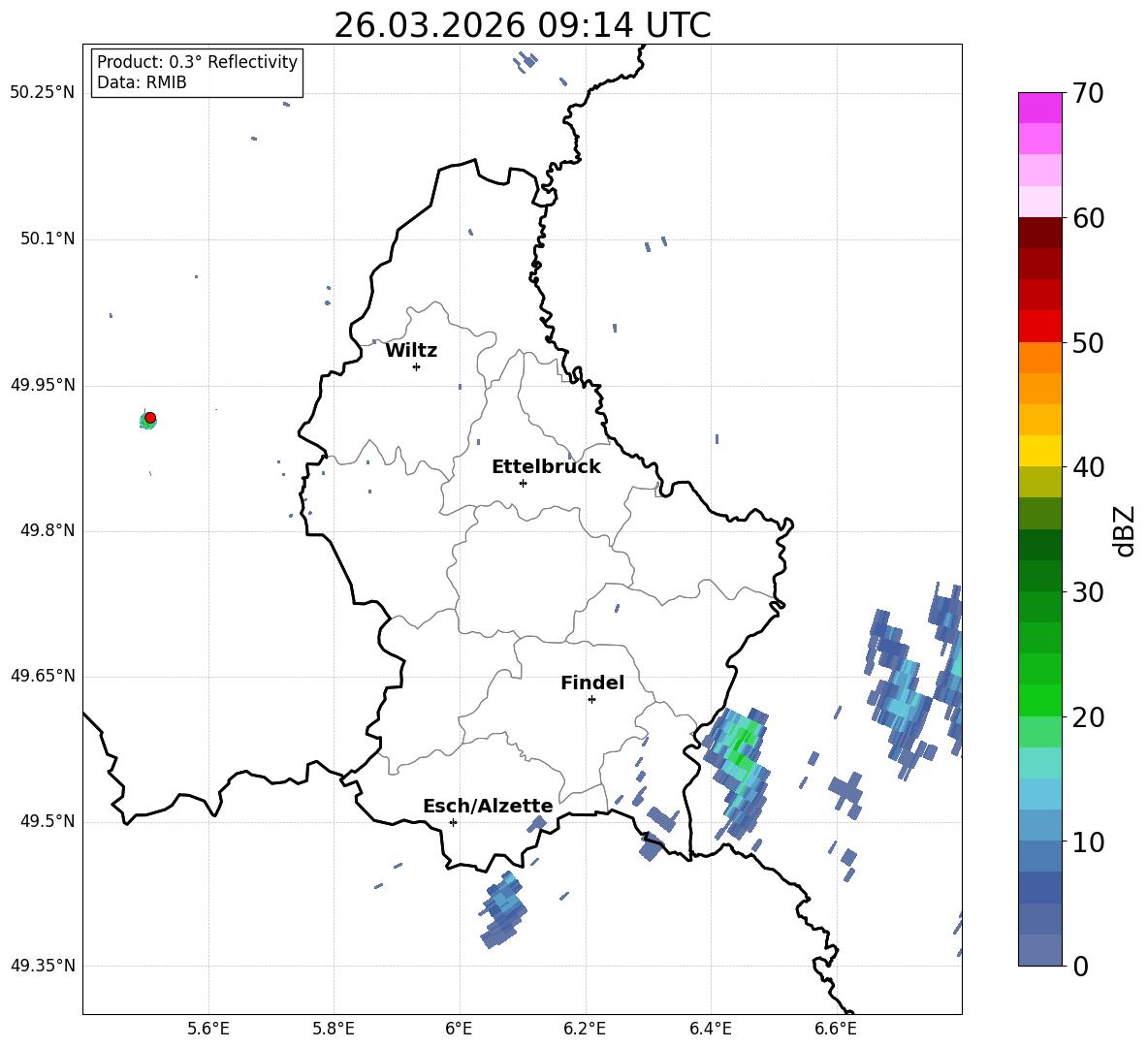Click the 5.8°E longitude label

click(x=334, y=1029)
